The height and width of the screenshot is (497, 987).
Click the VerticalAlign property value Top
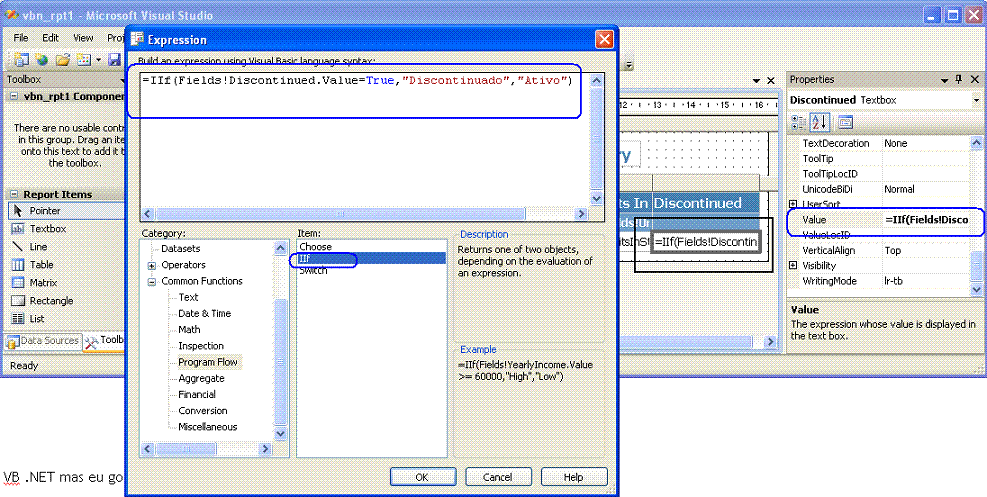point(927,250)
